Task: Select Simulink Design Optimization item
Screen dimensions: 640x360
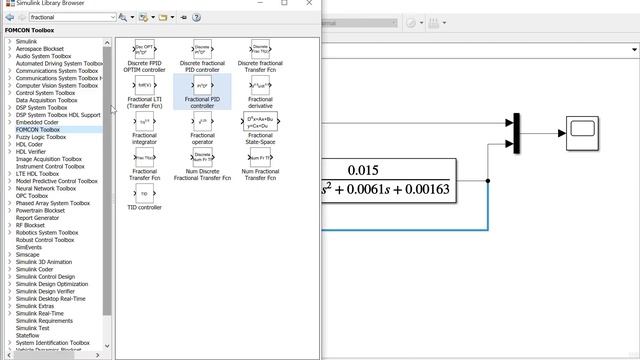Action: coord(52,284)
